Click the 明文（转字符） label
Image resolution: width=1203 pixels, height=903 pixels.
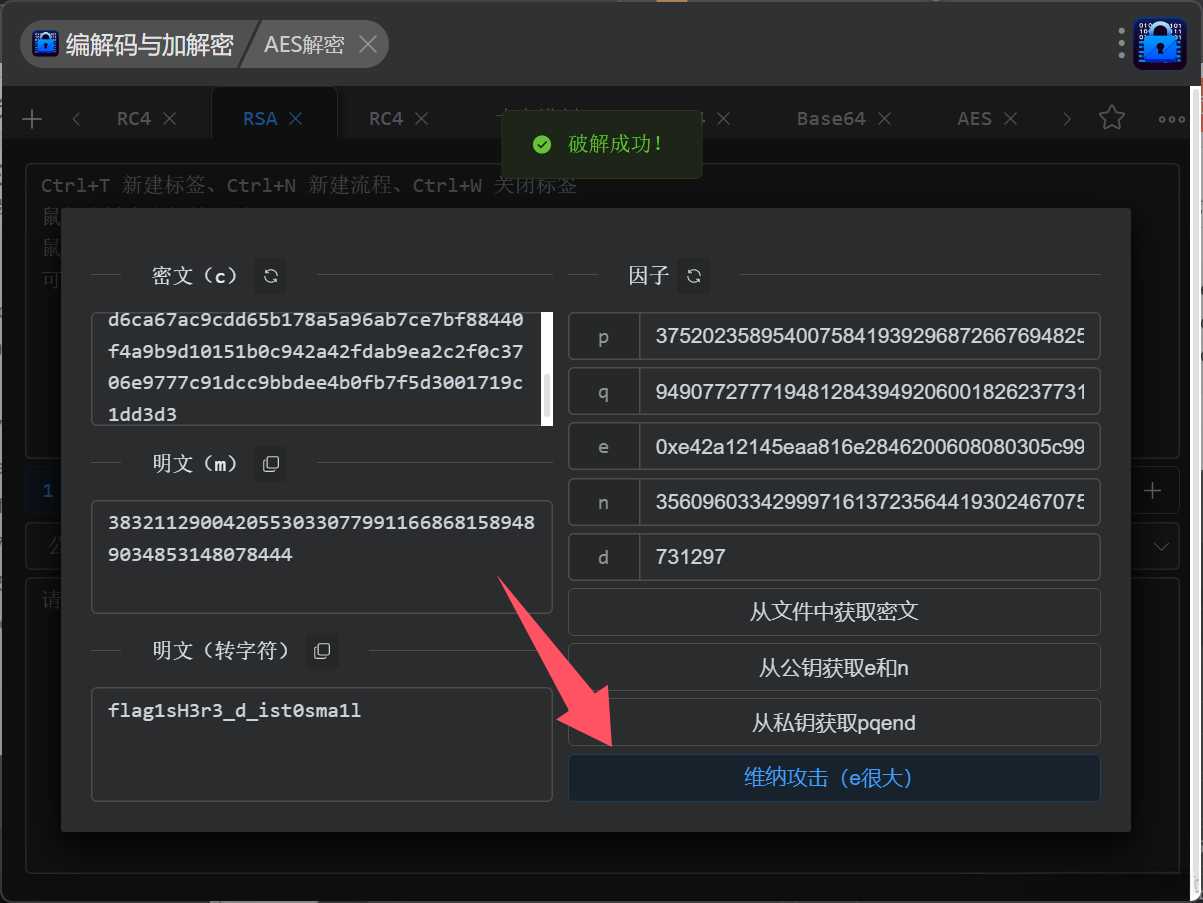[x=222, y=651]
